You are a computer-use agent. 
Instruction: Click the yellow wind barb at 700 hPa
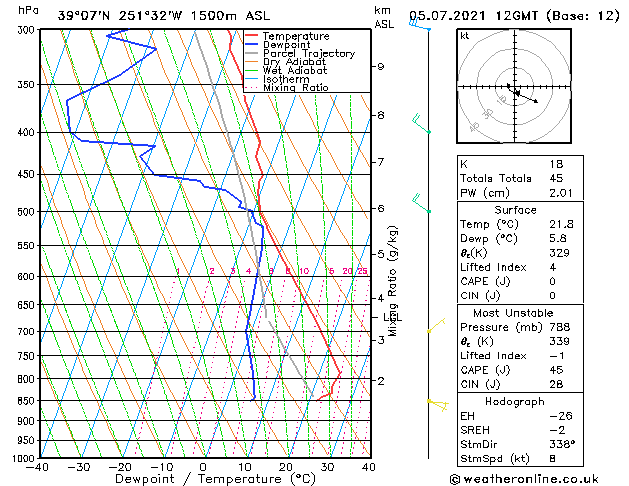pyautogui.click(x=436, y=325)
